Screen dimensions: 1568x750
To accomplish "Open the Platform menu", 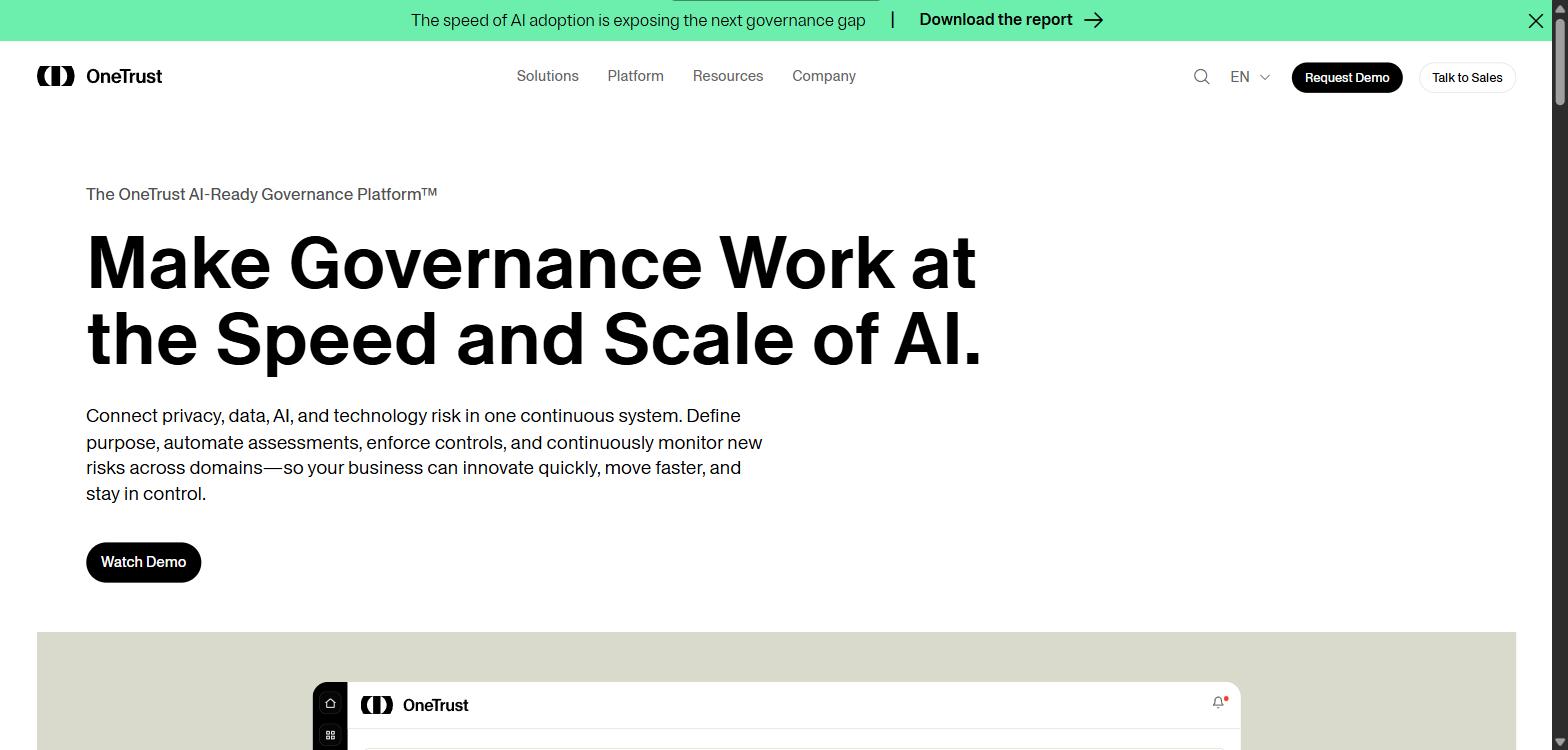I will 635,76.
